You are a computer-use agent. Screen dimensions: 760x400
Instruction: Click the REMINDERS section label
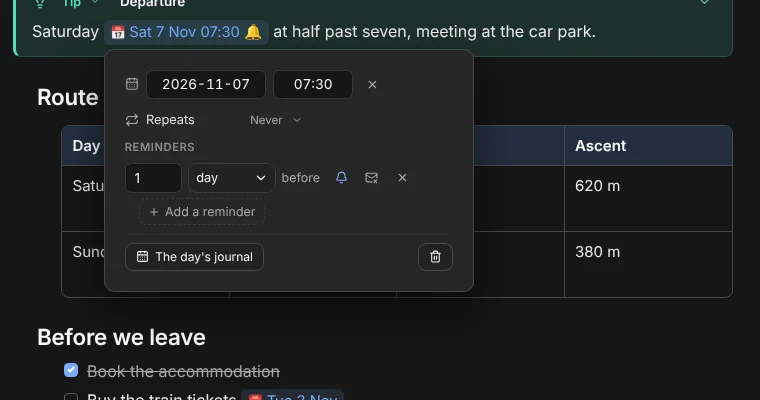159,147
